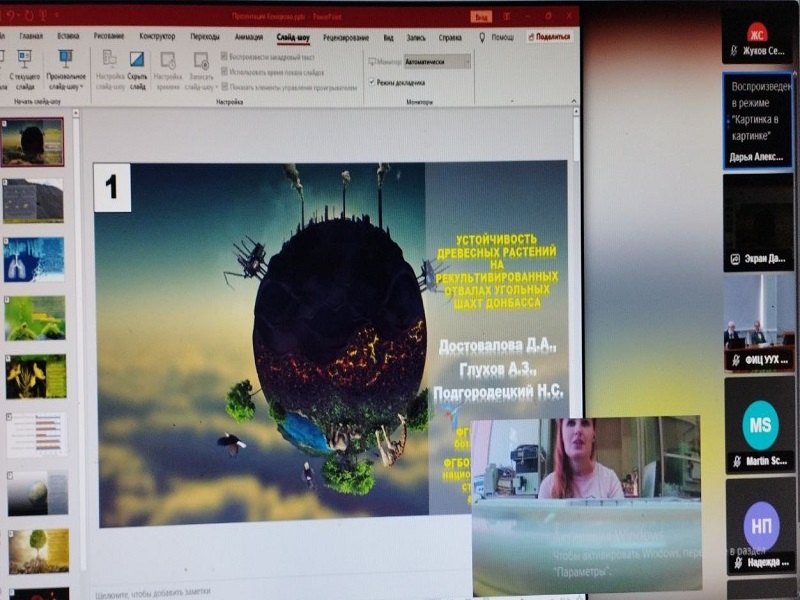The height and width of the screenshot is (600, 800).
Task: Open Настройка времени (rehearse timings)
Action: pyautogui.click(x=168, y=69)
